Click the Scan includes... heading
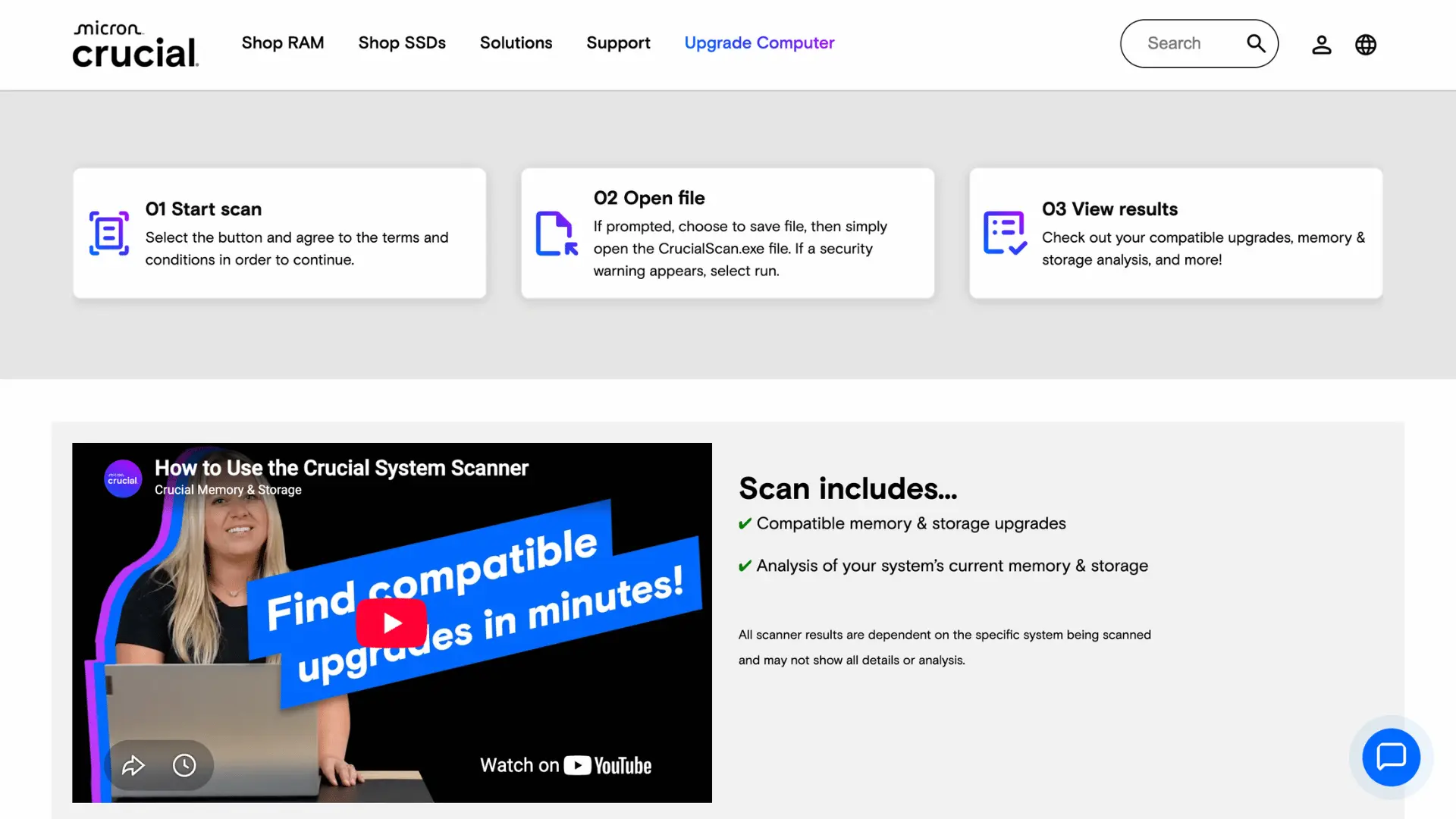The image size is (1456, 819). pyautogui.click(x=848, y=488)
